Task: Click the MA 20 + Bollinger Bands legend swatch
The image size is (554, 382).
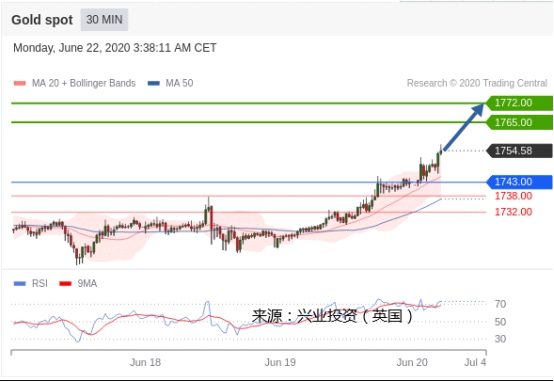Action: 19,83
